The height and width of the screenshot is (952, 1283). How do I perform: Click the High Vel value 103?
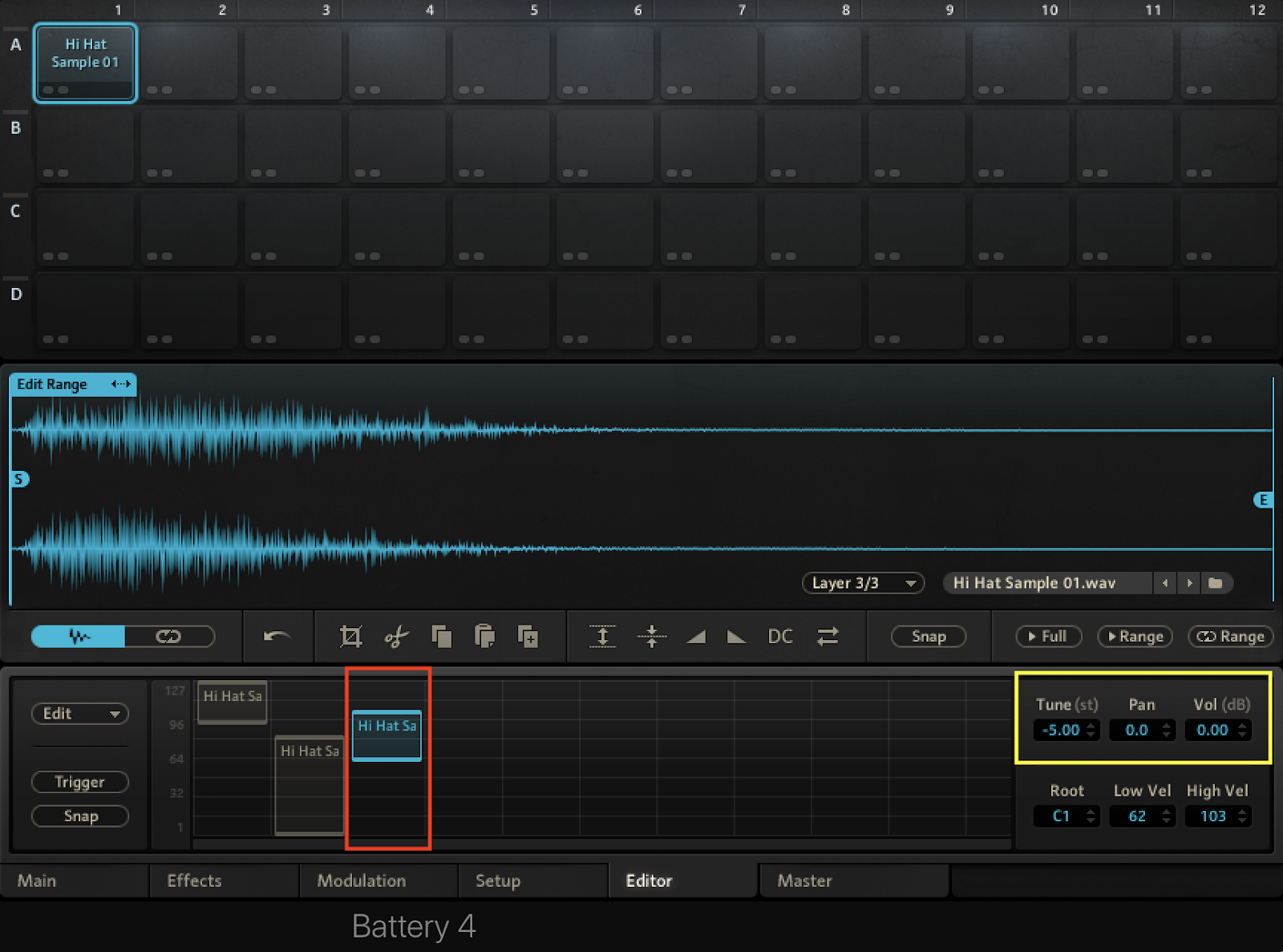tap(1212, 816)
